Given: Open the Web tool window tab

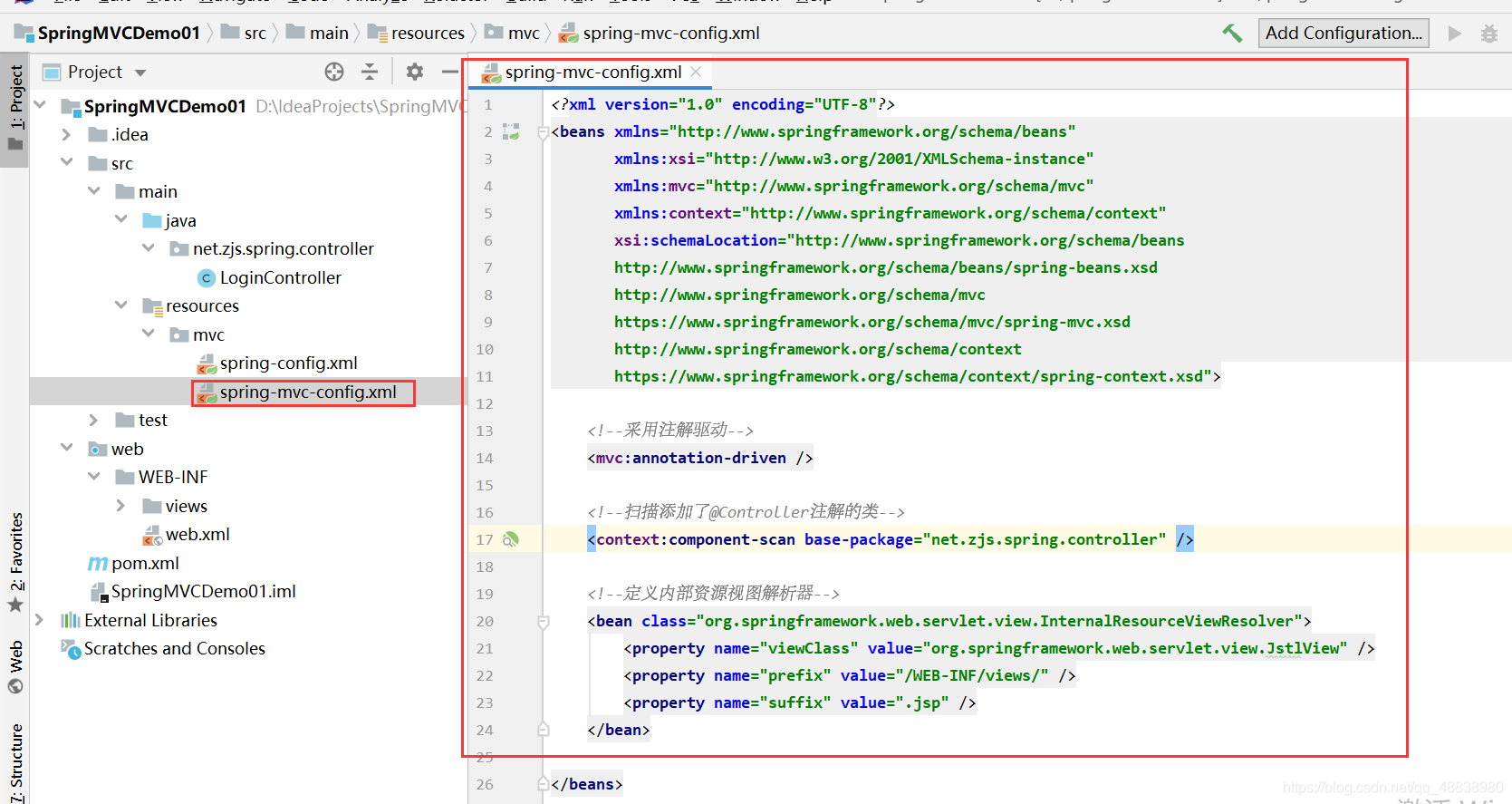Looking at the screenshot, I should (x=15, y=667).
